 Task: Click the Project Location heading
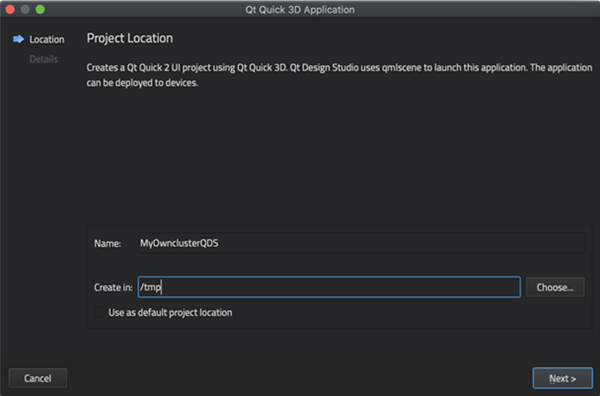click(130, 38)
